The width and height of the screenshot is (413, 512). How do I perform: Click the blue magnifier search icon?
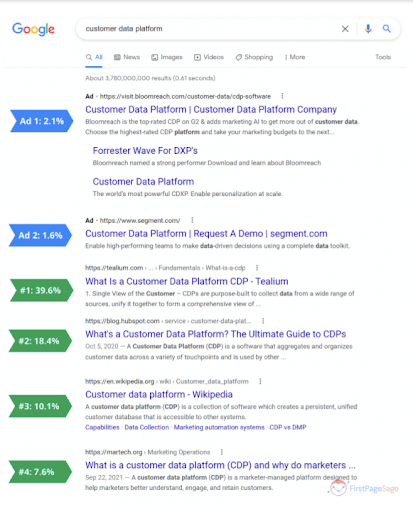coord(386,29)
